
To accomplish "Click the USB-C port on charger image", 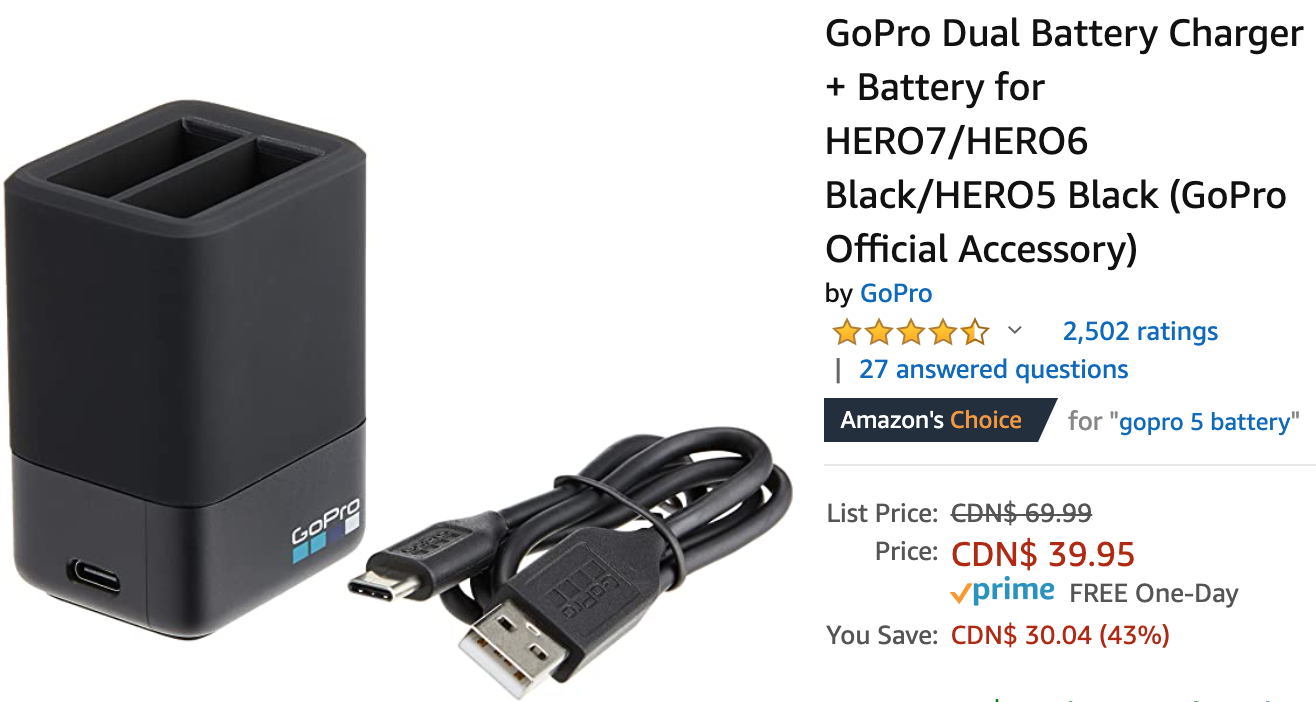I will click(93, 576).
